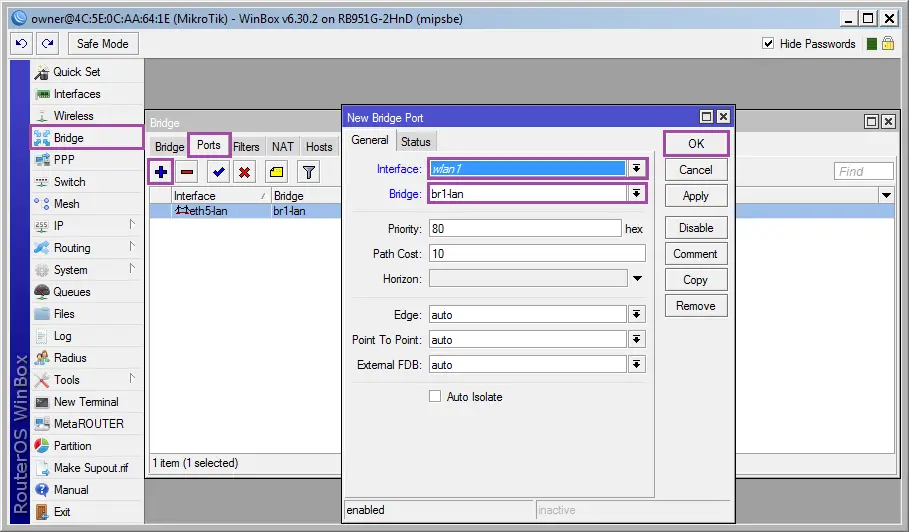Switch to the NAT tab

click(x=283, y=147)
